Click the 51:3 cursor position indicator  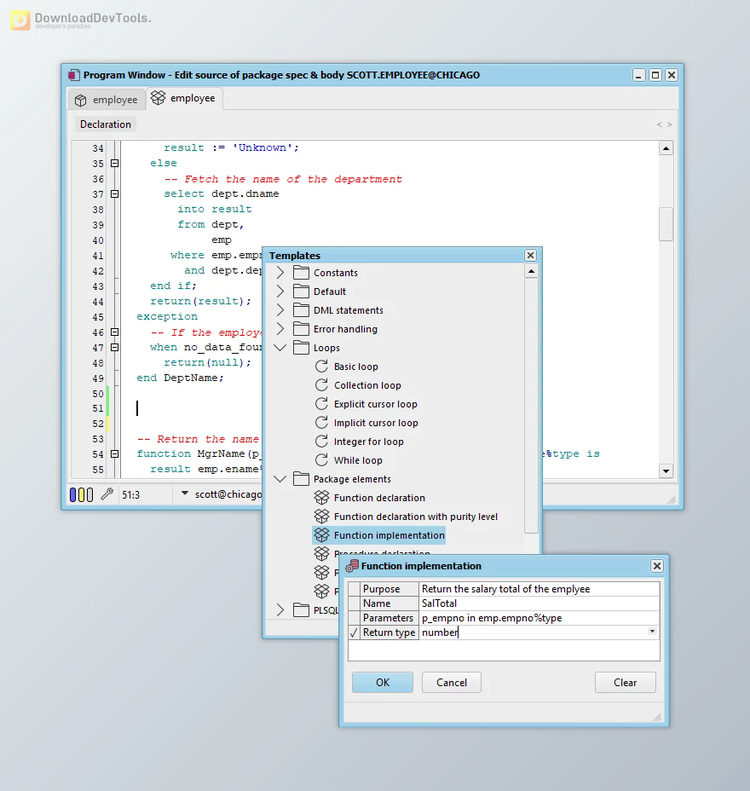[x=131, y=495]
